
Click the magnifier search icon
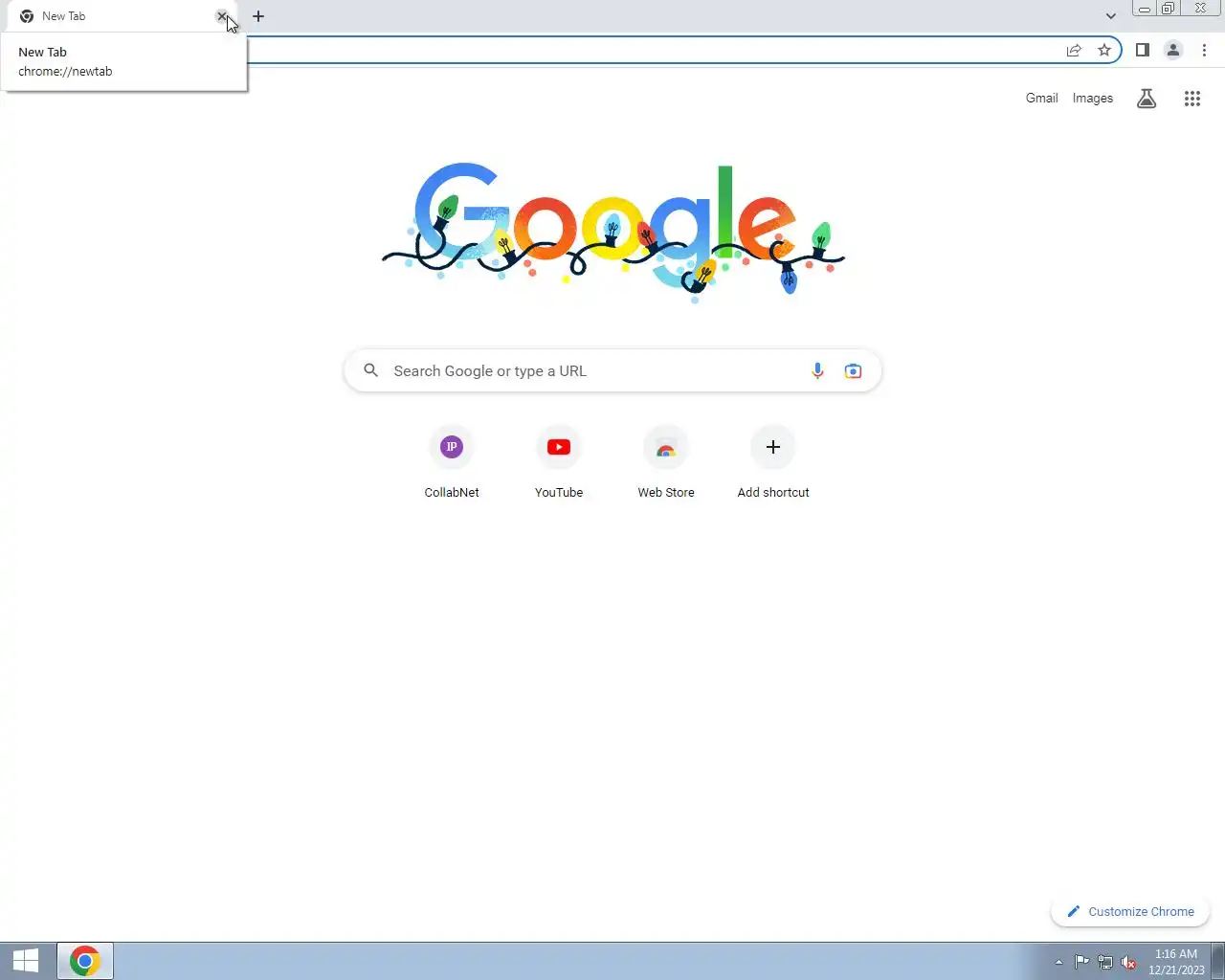pos(371,370)
